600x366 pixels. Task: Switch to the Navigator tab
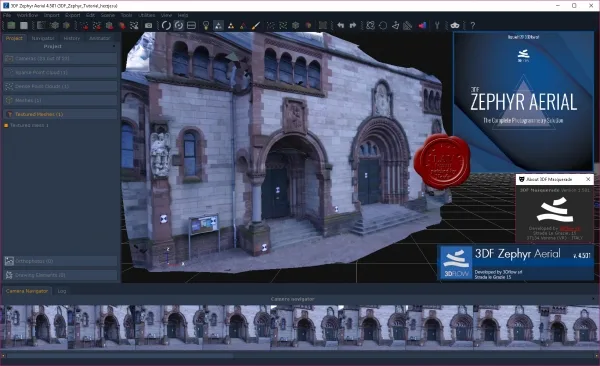(43, 38)
